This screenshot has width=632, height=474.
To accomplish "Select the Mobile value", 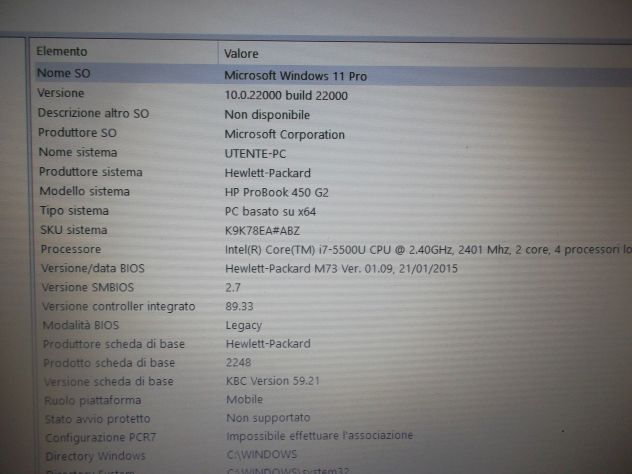I will click(244, 399).
